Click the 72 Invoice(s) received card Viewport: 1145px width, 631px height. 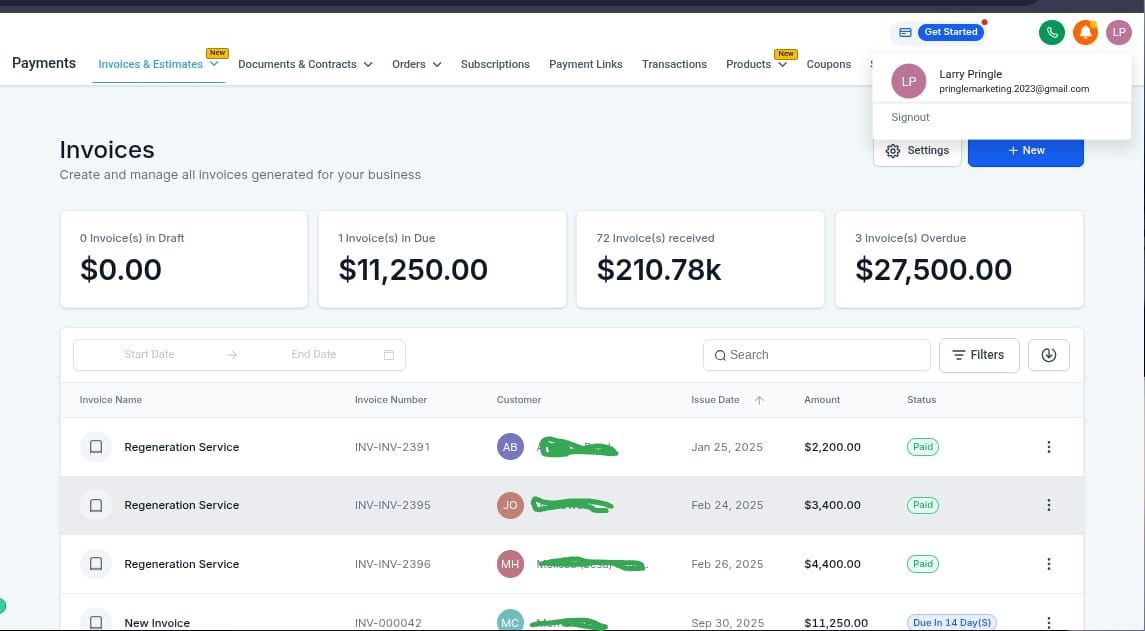(700, 259)
